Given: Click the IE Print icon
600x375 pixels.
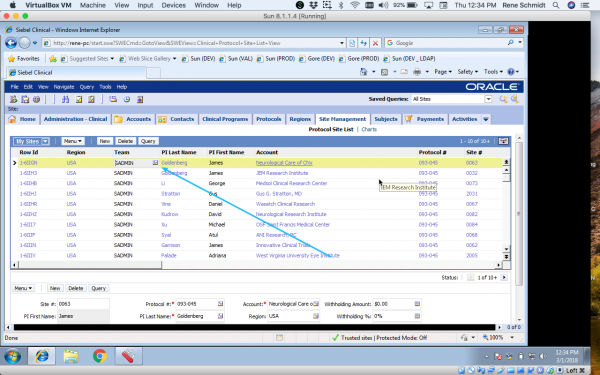Looking at the screenshot, I should point(417,72).
